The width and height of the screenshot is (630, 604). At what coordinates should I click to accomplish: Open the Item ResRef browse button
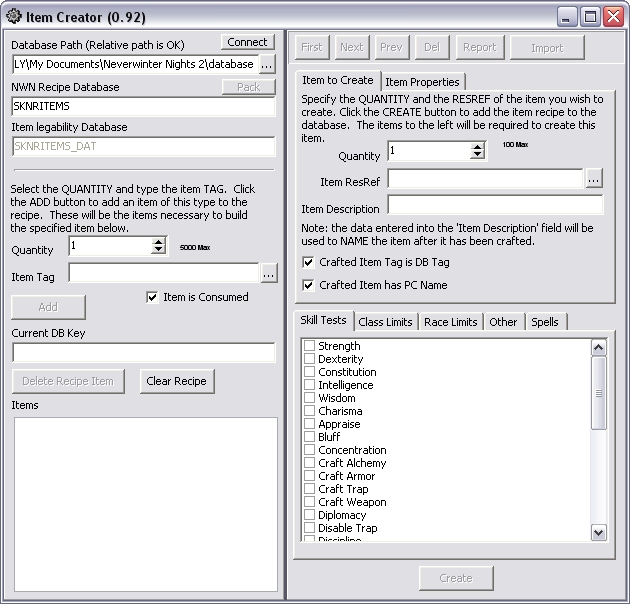tap(594, 179)
